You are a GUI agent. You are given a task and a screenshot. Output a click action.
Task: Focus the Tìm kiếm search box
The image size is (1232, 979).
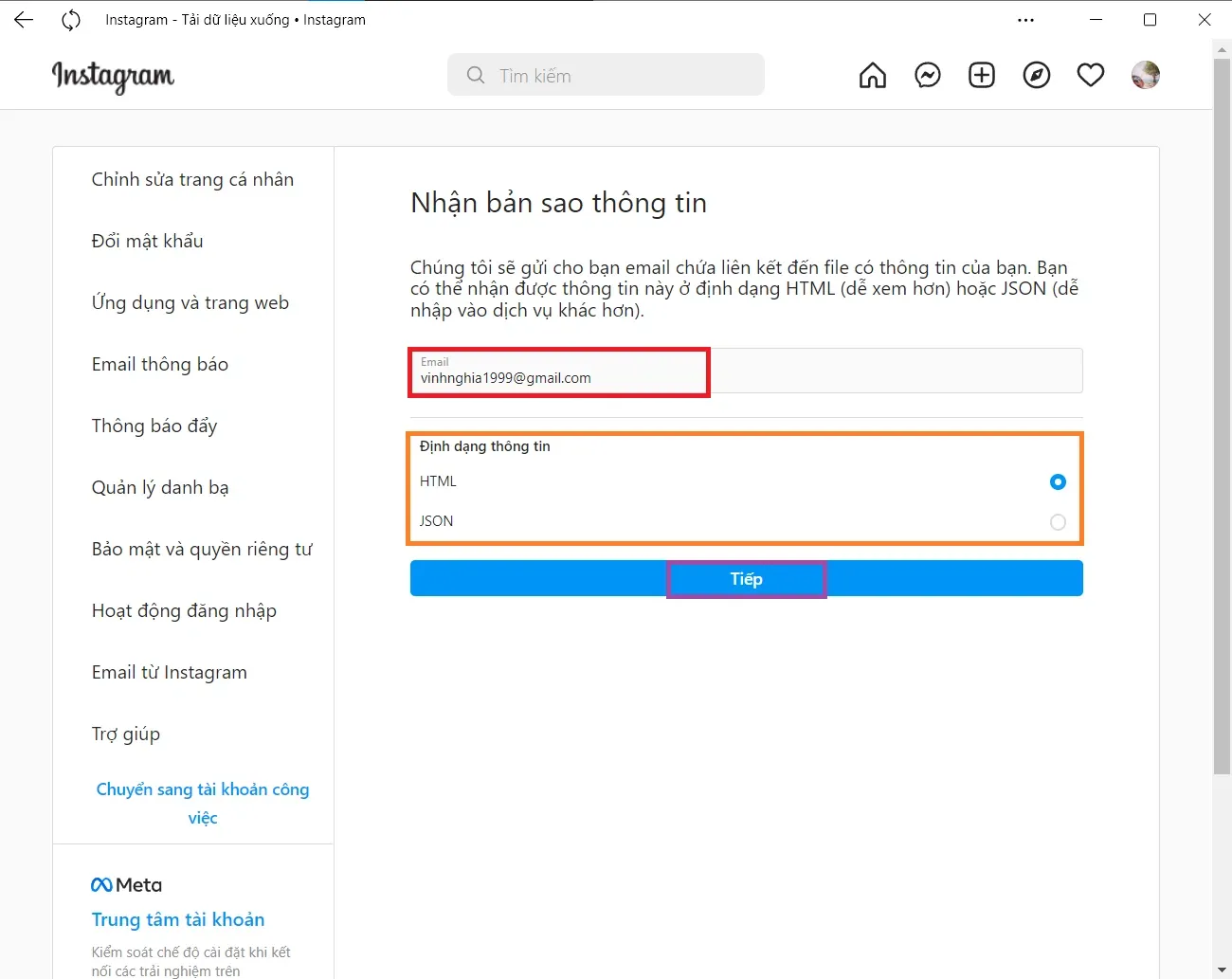(x=606, y=75)
